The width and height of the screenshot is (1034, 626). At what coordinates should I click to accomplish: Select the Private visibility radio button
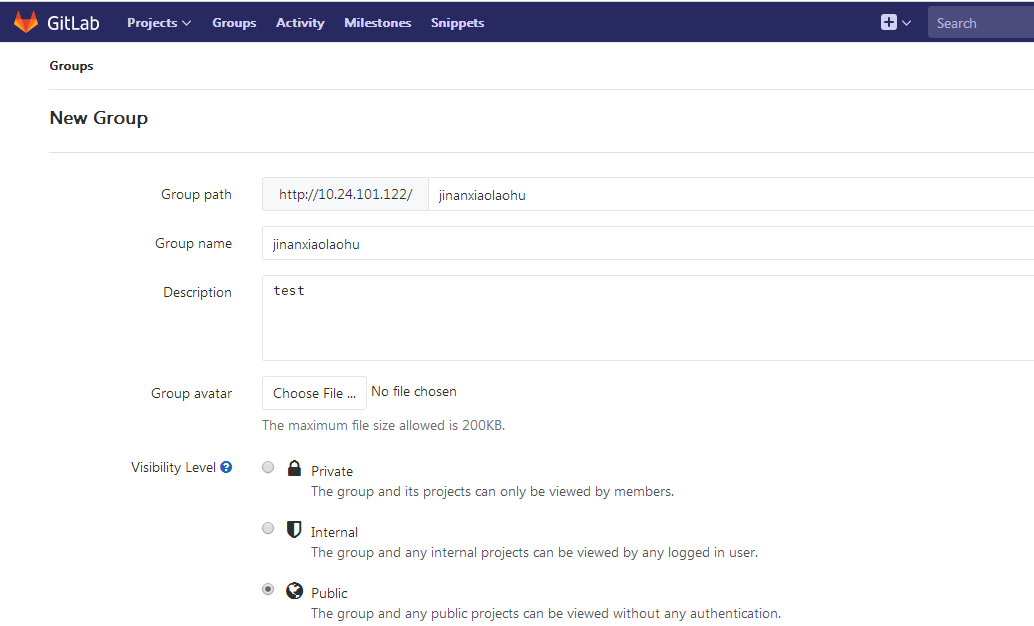tap(268, 468)
